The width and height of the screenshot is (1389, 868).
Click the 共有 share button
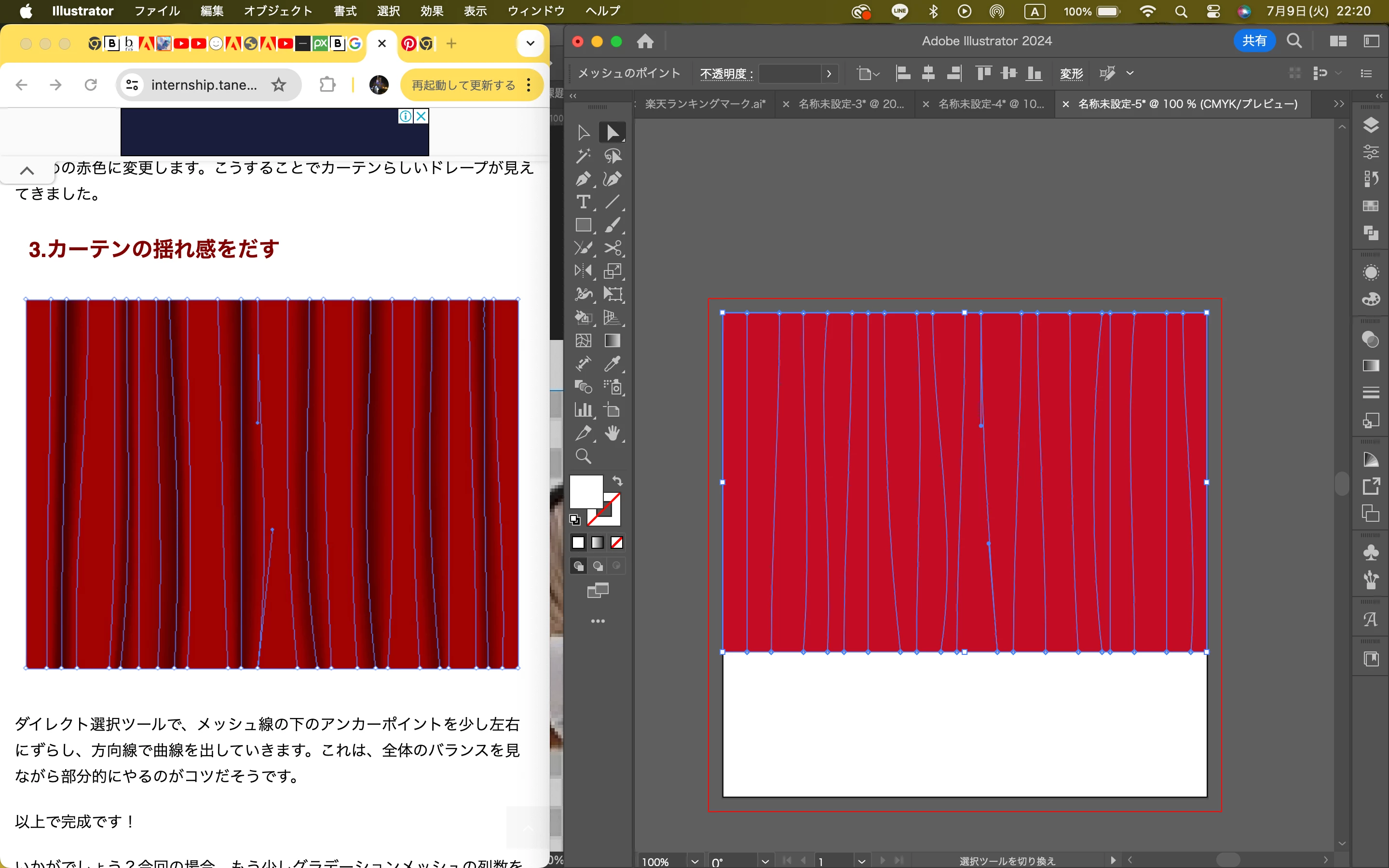(x=1254, y=41)
